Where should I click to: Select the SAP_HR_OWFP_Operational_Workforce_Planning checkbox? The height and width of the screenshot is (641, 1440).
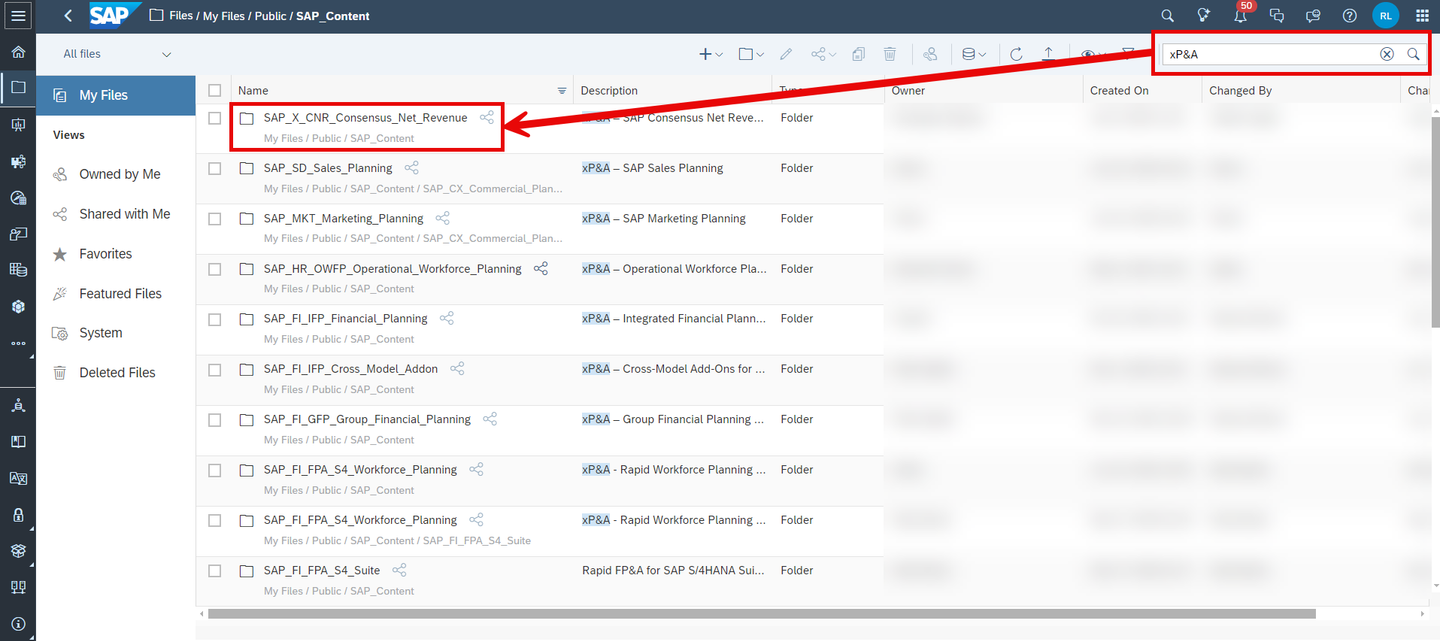[x=214, y=269]
